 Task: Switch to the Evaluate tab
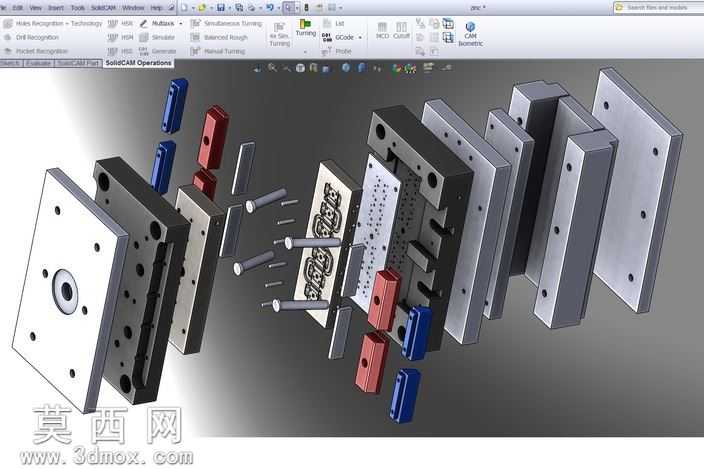(x=39, y=63)
